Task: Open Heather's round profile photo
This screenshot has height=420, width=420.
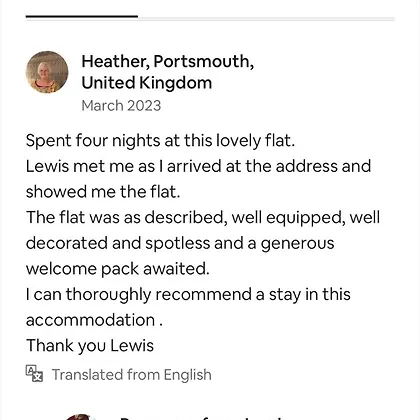Action: (x=47, y=72)
